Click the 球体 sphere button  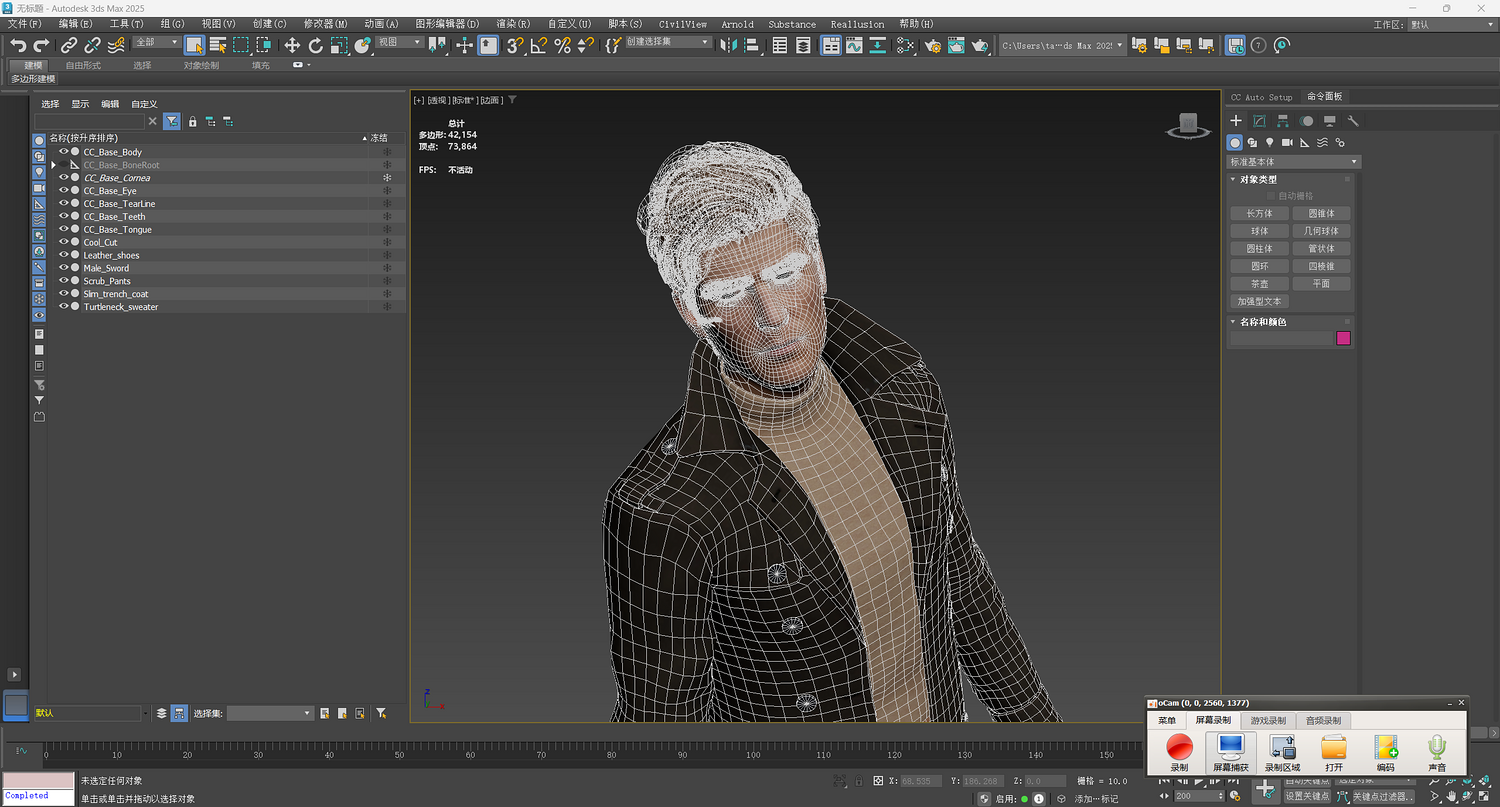click(1259, 231)
